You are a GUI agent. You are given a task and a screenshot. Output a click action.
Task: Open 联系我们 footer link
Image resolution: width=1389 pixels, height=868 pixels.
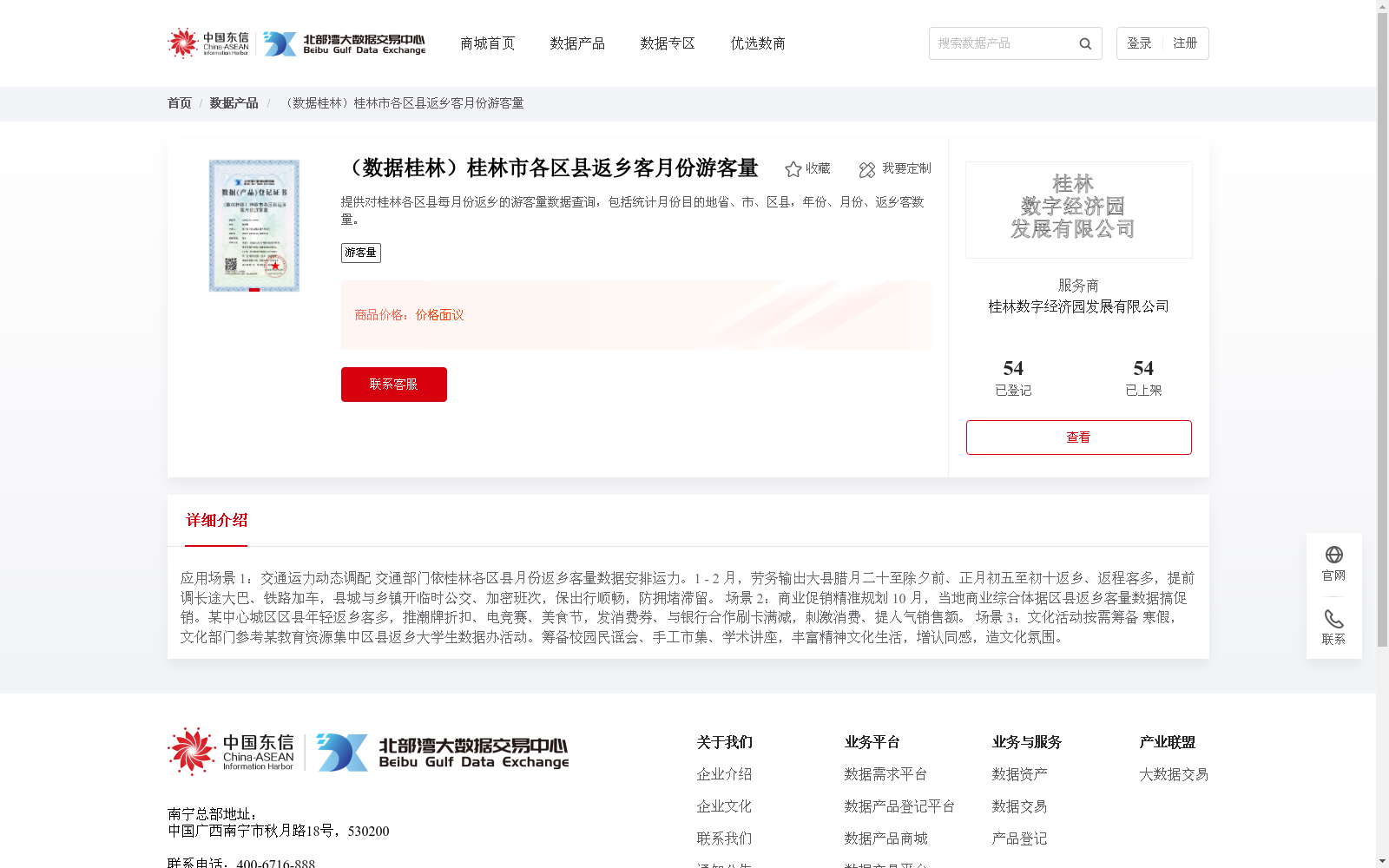coord(724,838)
